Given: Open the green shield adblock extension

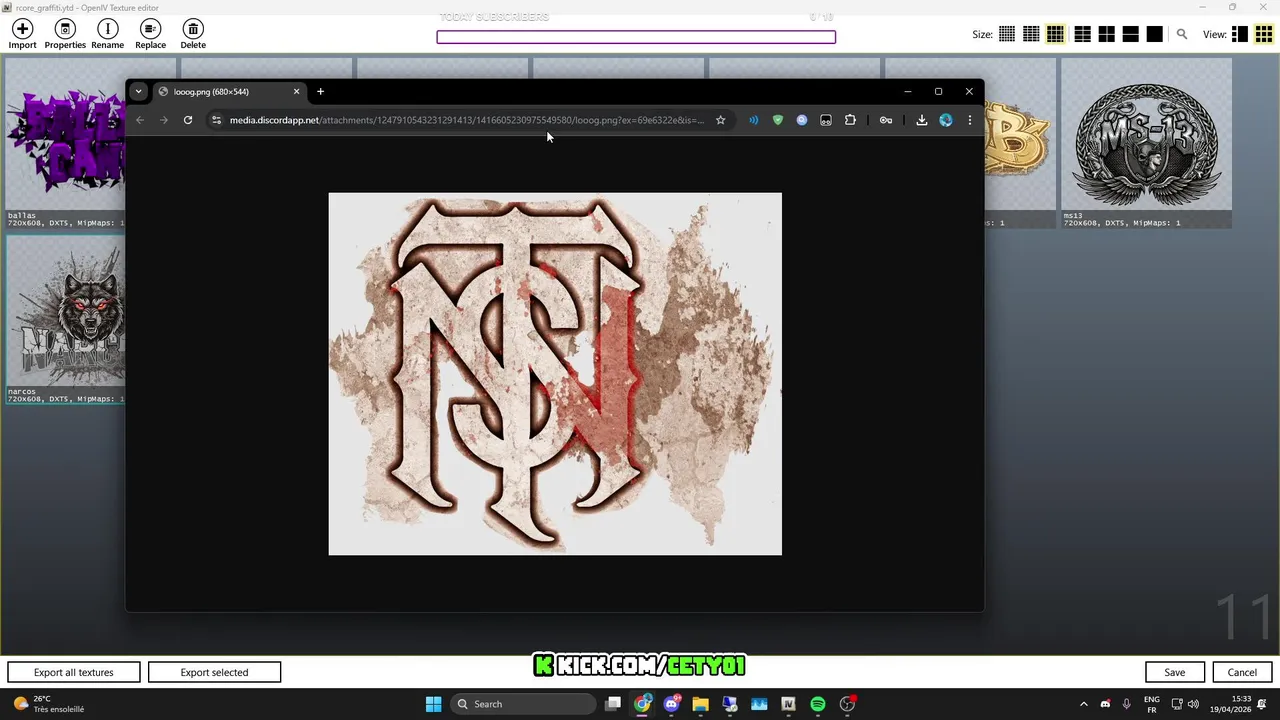Looking at the screenshot, I should (x=778, y=120).
